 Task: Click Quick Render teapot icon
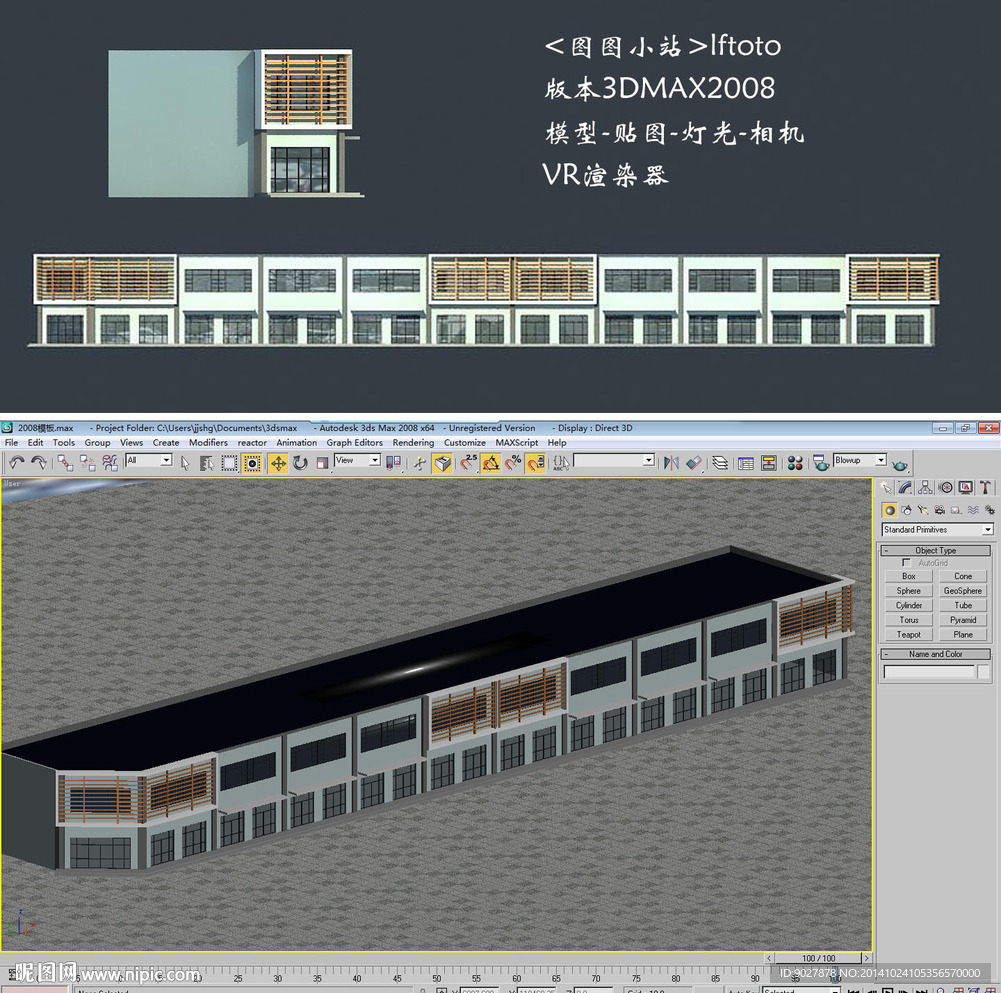pyautogui.click(x=899, y=464)
